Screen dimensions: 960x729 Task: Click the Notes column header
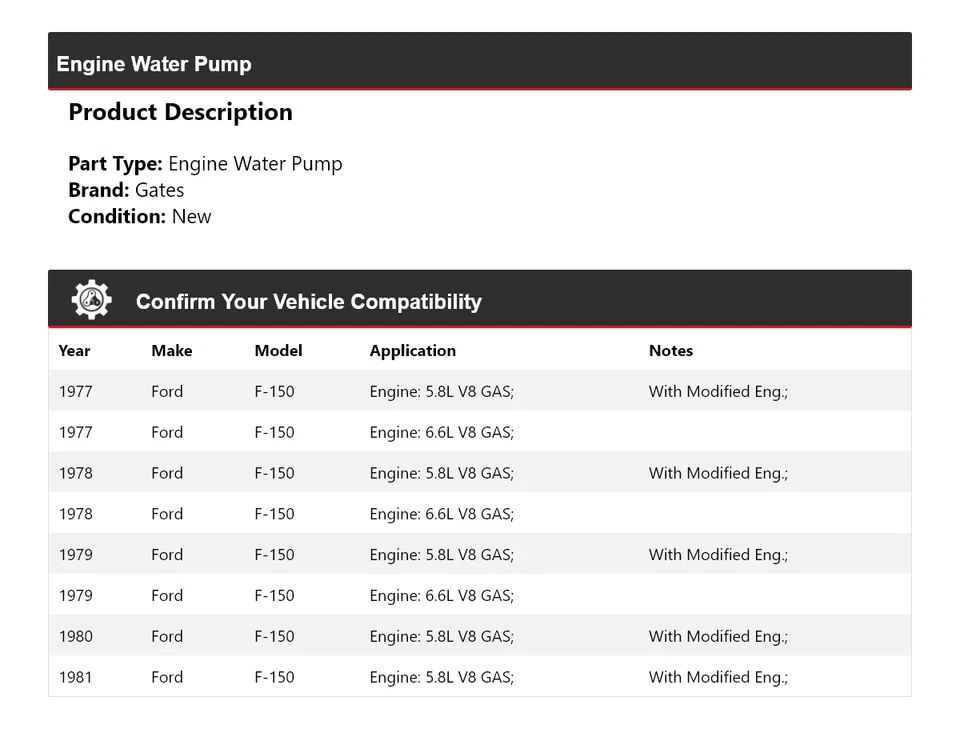click(670, 351)
